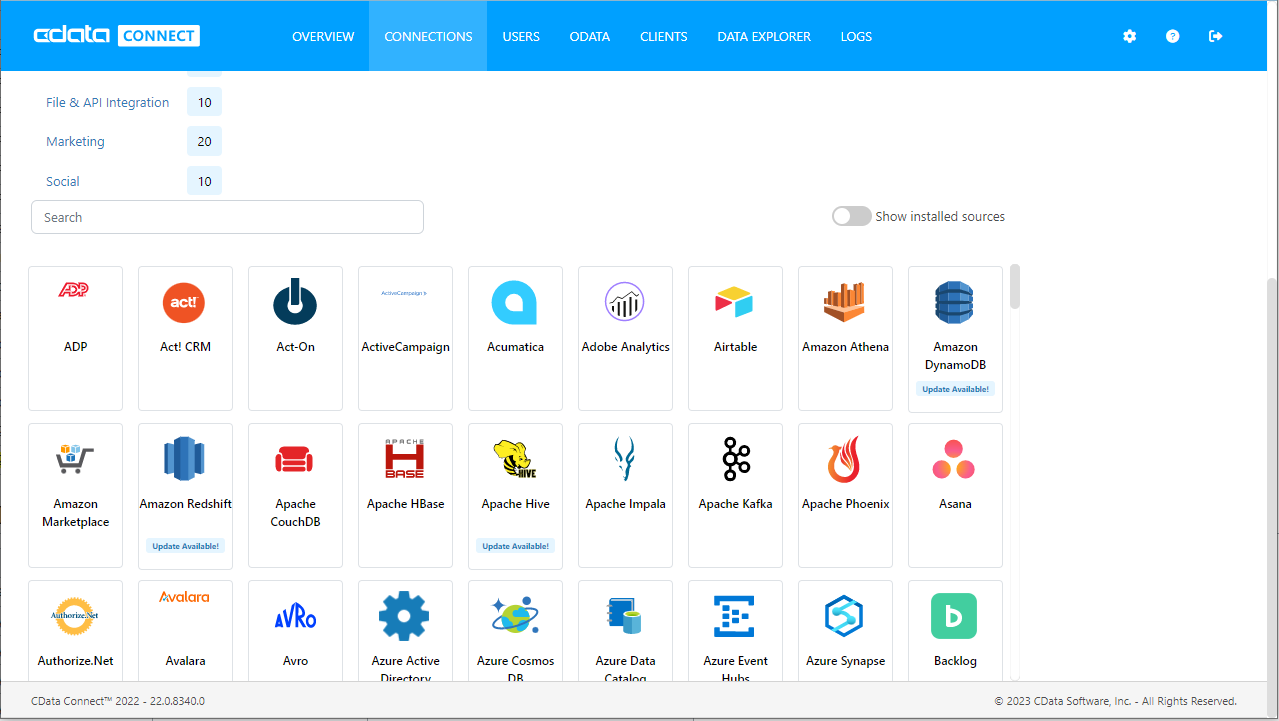Select the Amazon Redshift connector icon
This screenshot has height=721, width=1279.
(185, 459)
